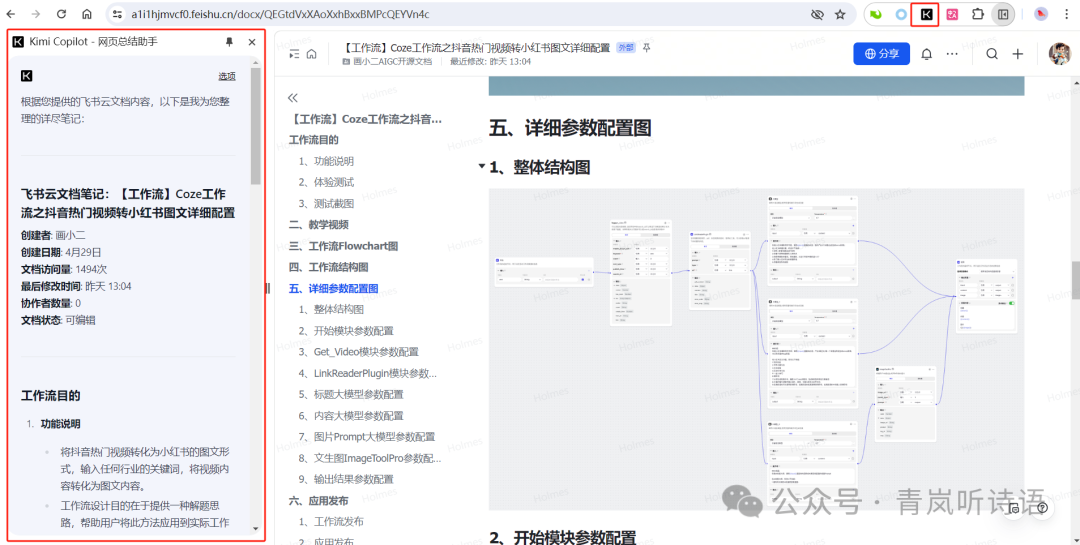Click the Kimi panel scroll-down arrow
Screen dimensions: 1080x545
click(256, 528)
